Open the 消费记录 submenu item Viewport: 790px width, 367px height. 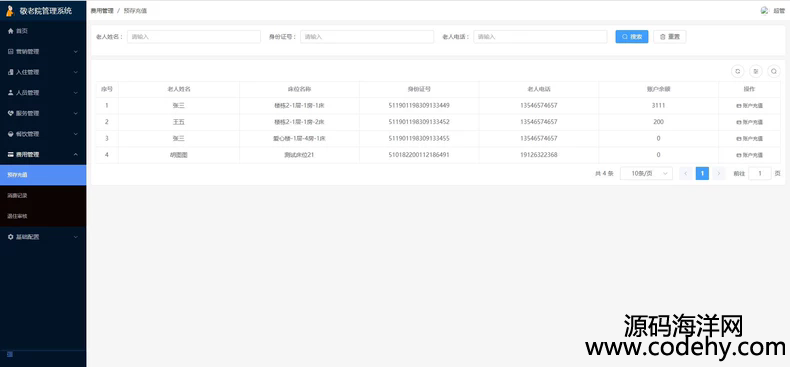click(43, 196)
